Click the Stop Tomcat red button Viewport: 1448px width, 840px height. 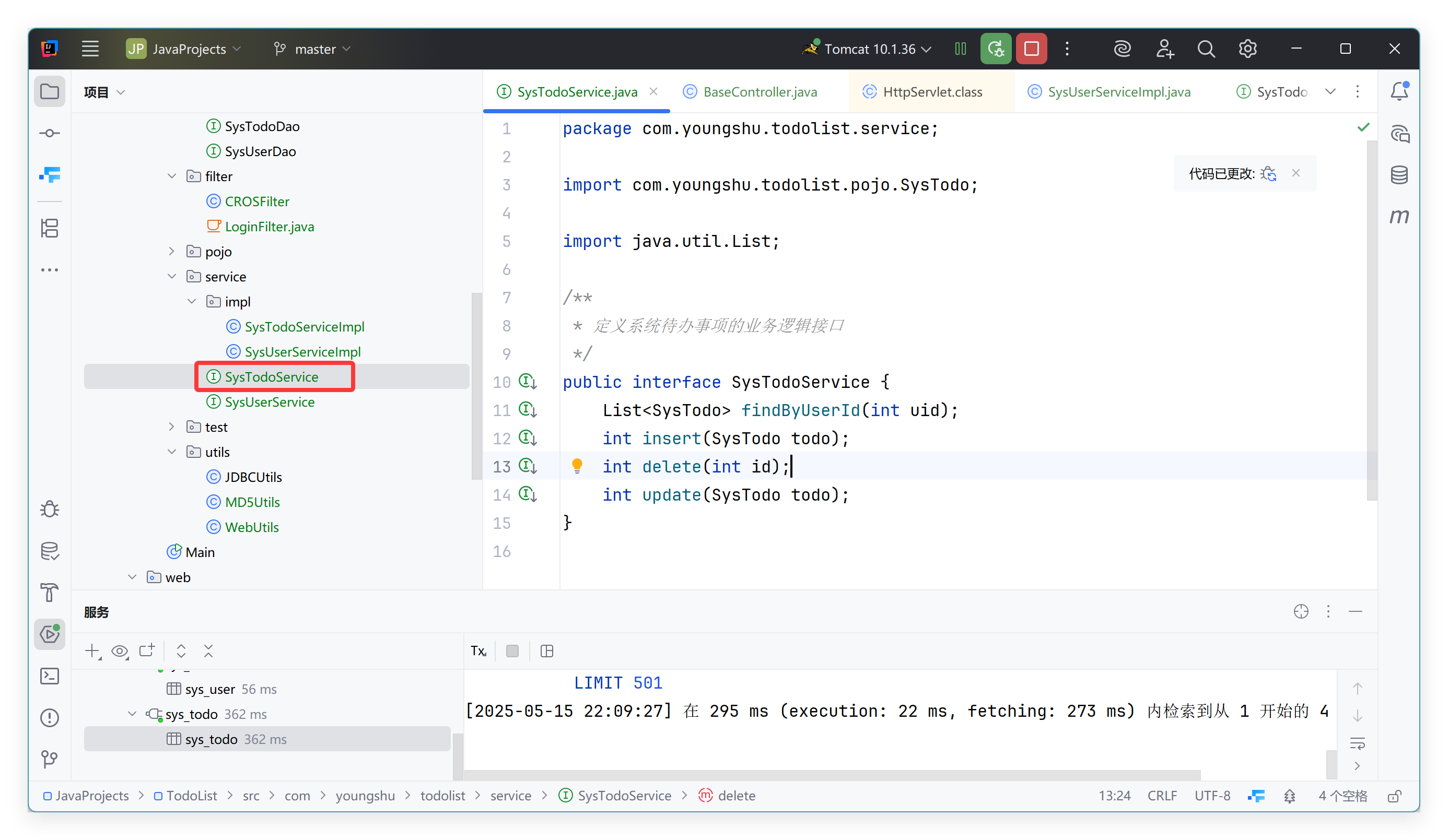coord(1031,49)
